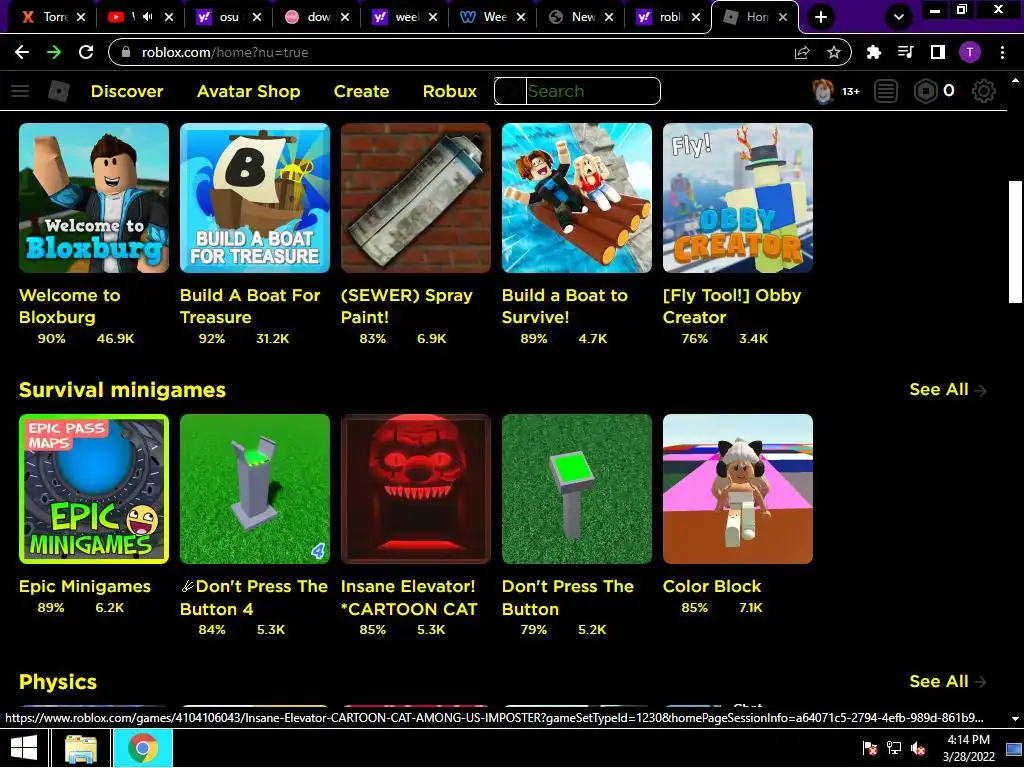Click the page vertical scrollbar thumb
Viewport: 1024px width, 768px height.
(1015, 242)
